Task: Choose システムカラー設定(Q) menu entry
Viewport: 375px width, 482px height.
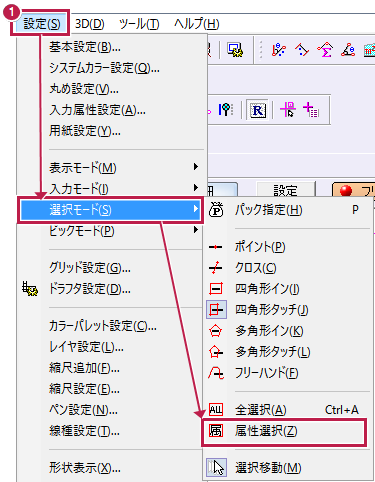Action: (x=104, y=68)
